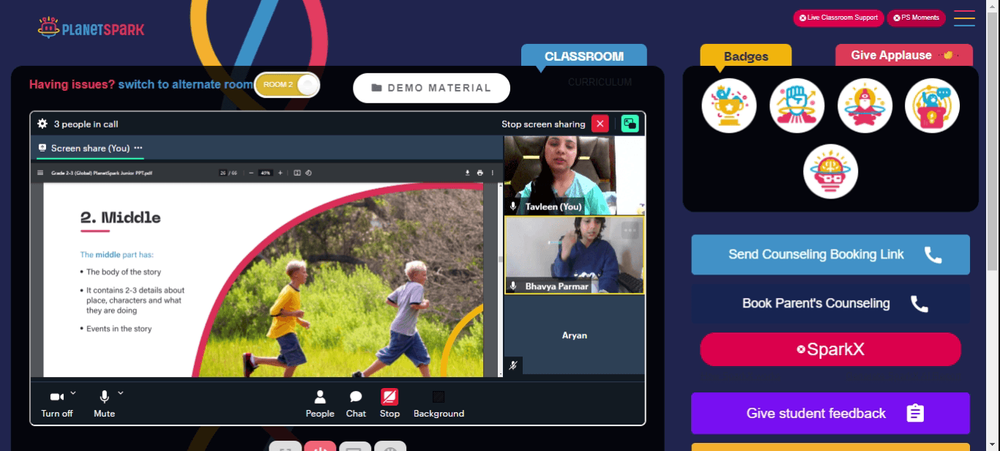The image size is (1000, 451).
Task: Print the PDF using printer icon
Action: pyautogui.click(x=480, y=172)
